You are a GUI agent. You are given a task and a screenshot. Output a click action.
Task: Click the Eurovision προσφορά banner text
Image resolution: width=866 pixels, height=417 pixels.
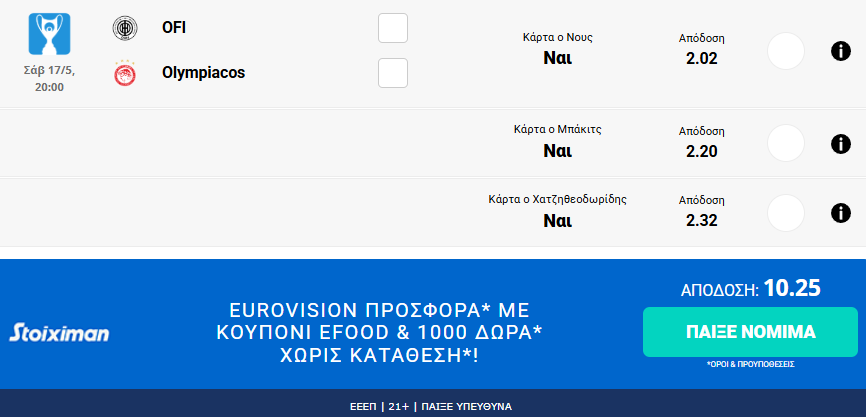point(379,332)
